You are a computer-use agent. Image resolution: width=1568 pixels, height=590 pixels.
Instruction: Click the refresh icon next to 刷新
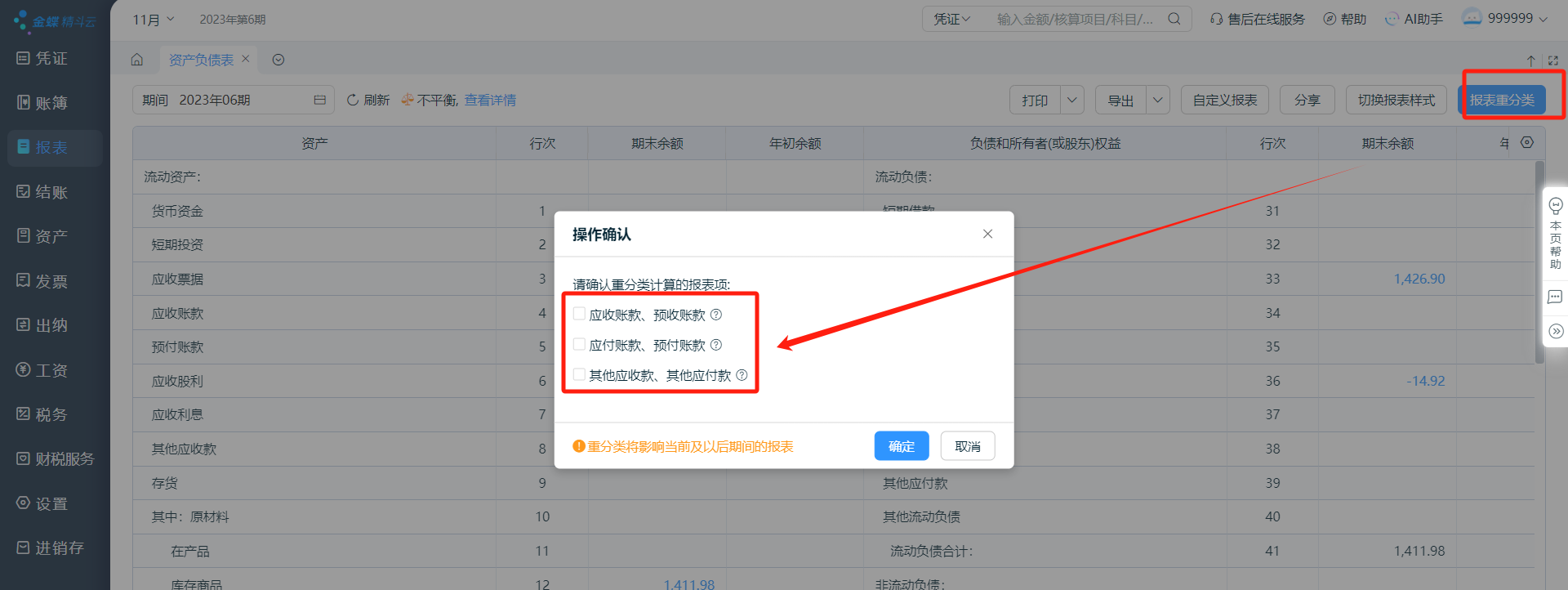353,100
